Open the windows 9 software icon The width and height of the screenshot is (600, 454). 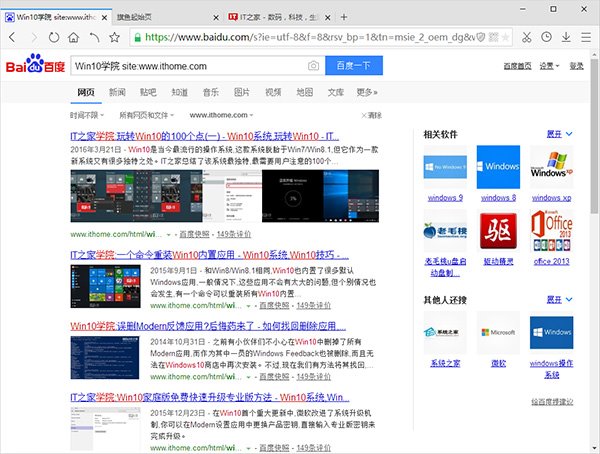(445, 167)
